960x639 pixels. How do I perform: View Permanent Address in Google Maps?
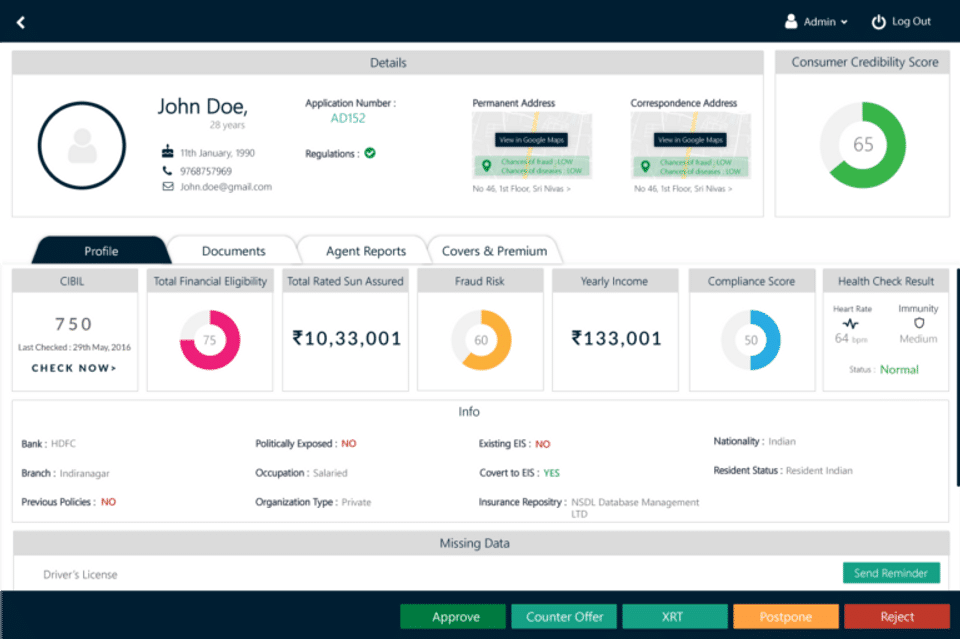[531, 140]
